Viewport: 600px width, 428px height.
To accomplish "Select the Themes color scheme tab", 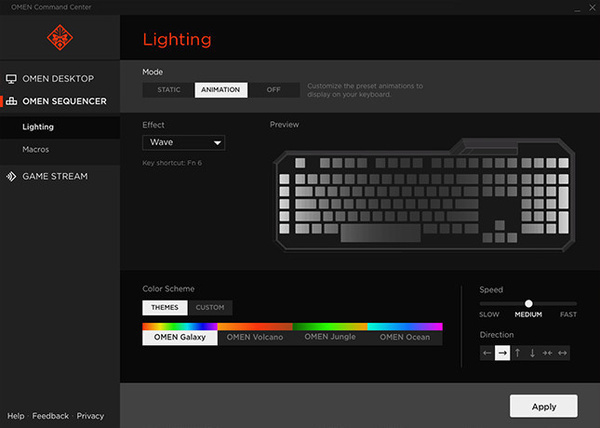I will click(x=165, y=308).
